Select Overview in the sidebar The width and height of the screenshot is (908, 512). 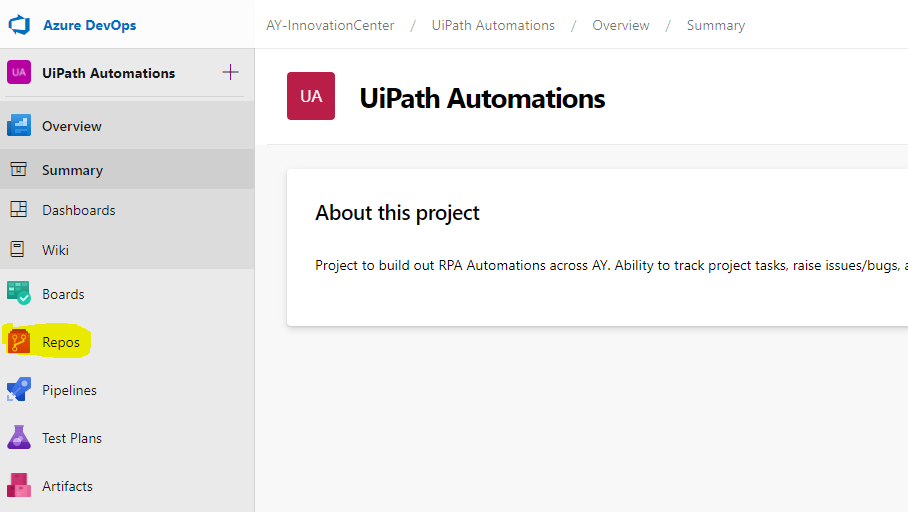click(x=72, y=126)
